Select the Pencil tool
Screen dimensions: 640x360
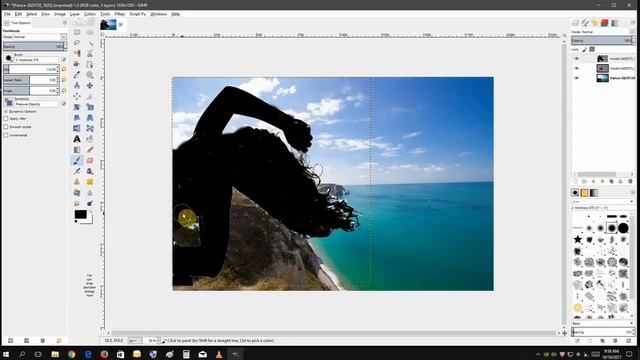coord(90,150)
